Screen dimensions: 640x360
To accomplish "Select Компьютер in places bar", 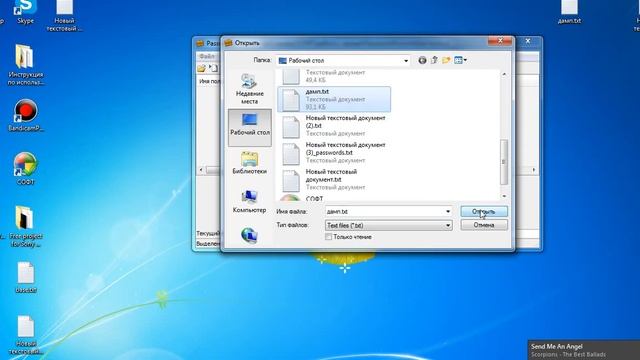I will (x=249, y=202).
